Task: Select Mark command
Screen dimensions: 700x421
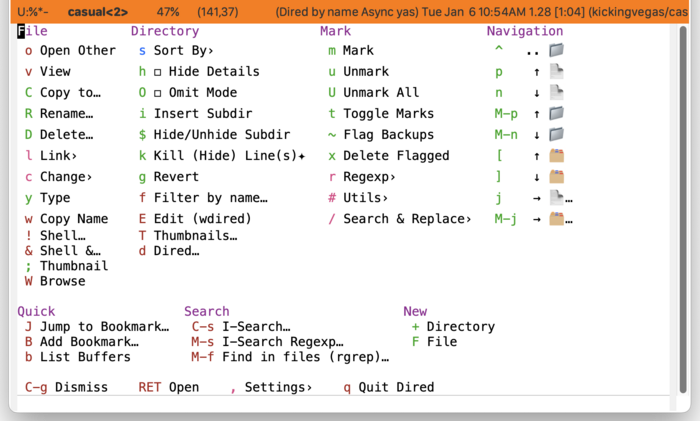Action: 358,50
